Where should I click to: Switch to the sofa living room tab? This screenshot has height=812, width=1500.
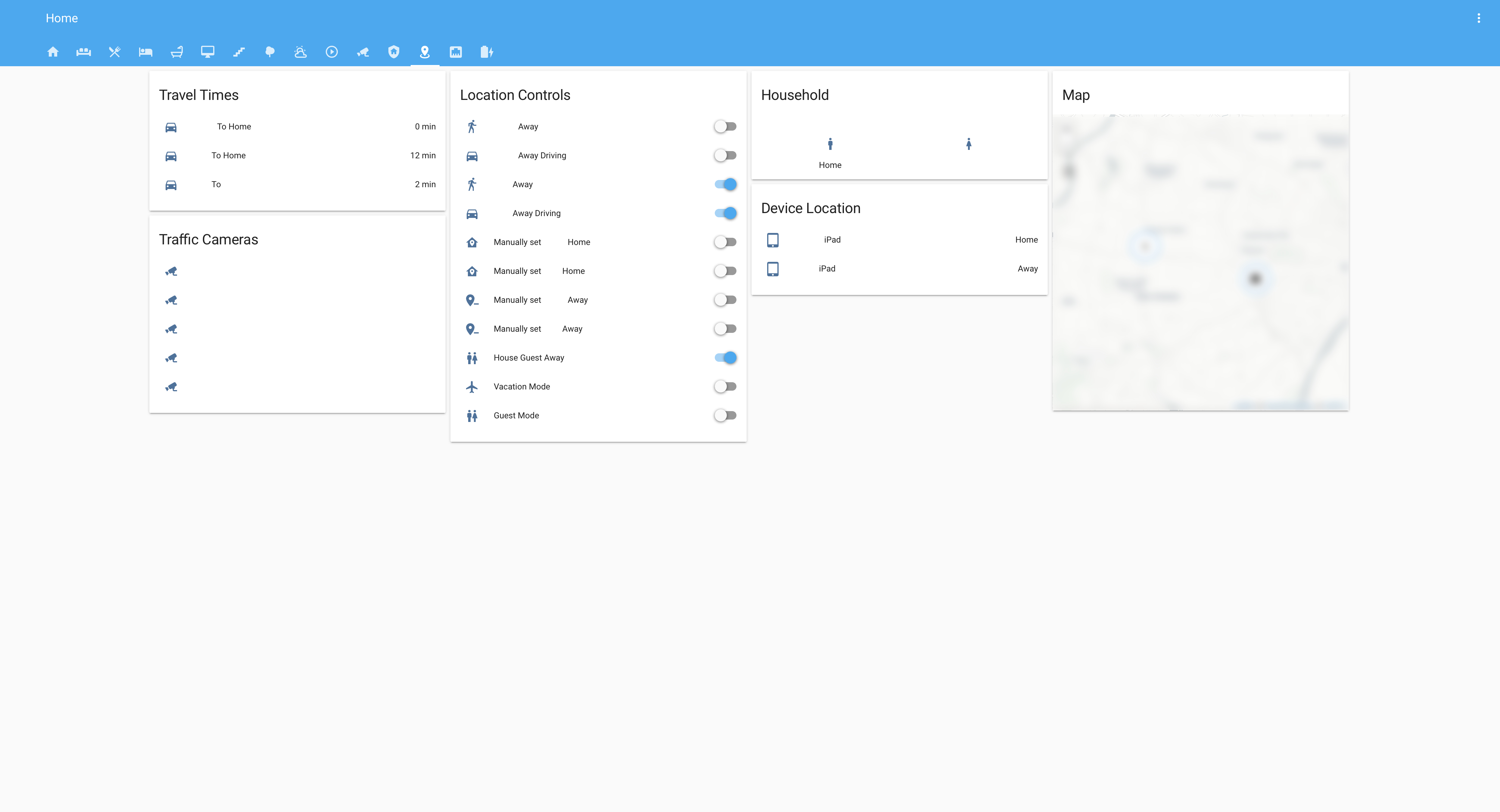click(x=83, y=52)
